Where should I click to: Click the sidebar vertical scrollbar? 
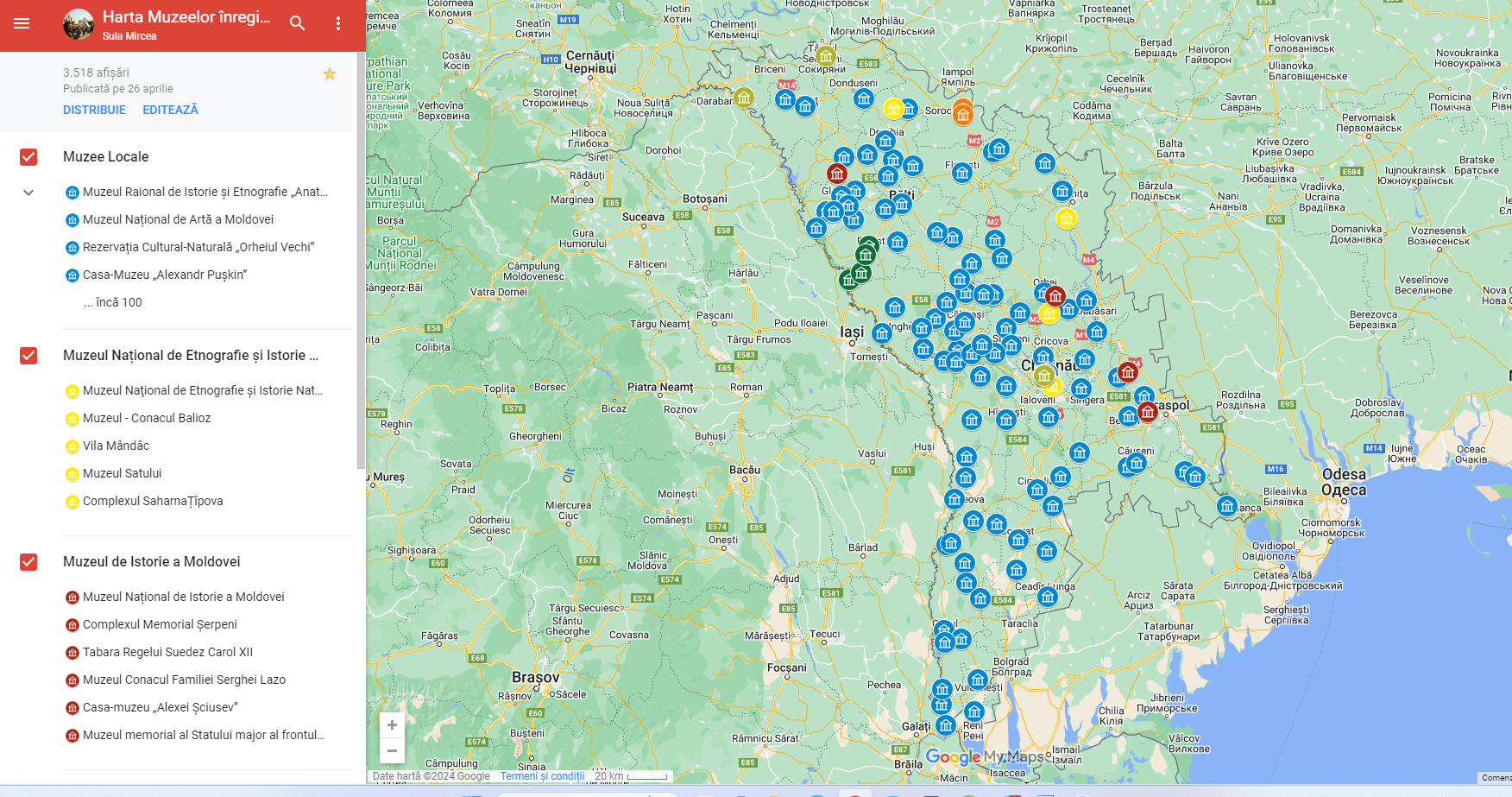[361, 259]
